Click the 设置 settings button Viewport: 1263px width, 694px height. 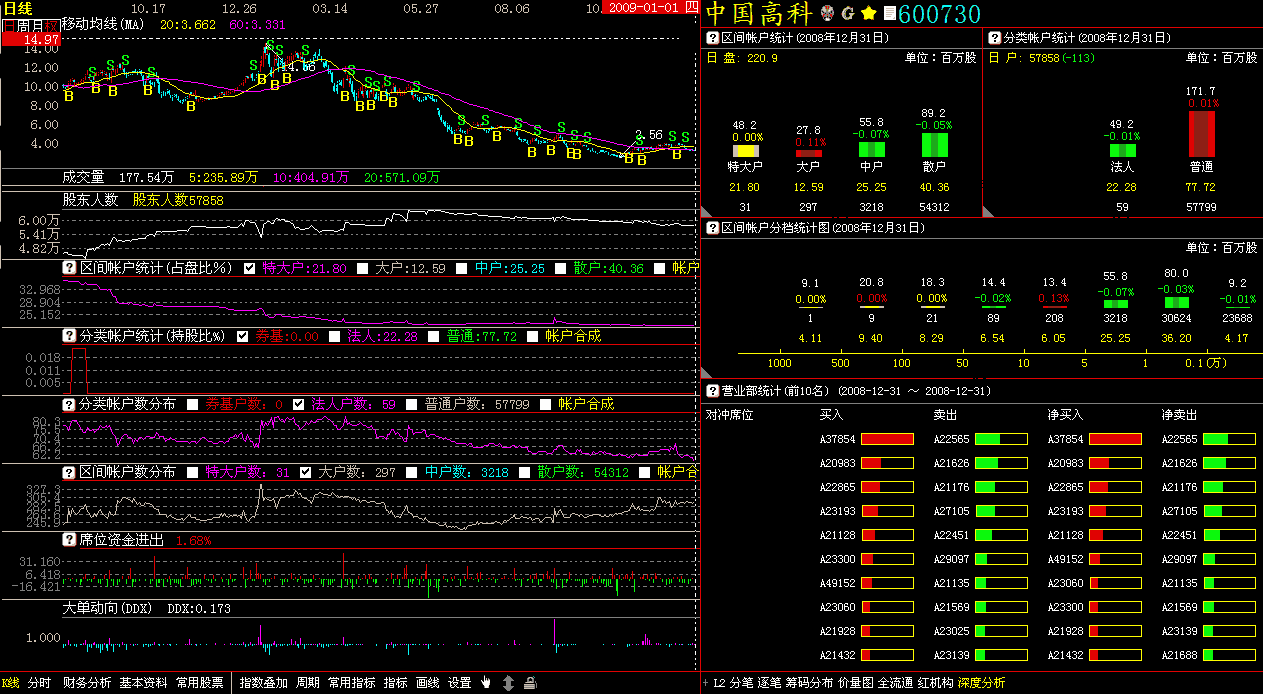tap(459, 683)
